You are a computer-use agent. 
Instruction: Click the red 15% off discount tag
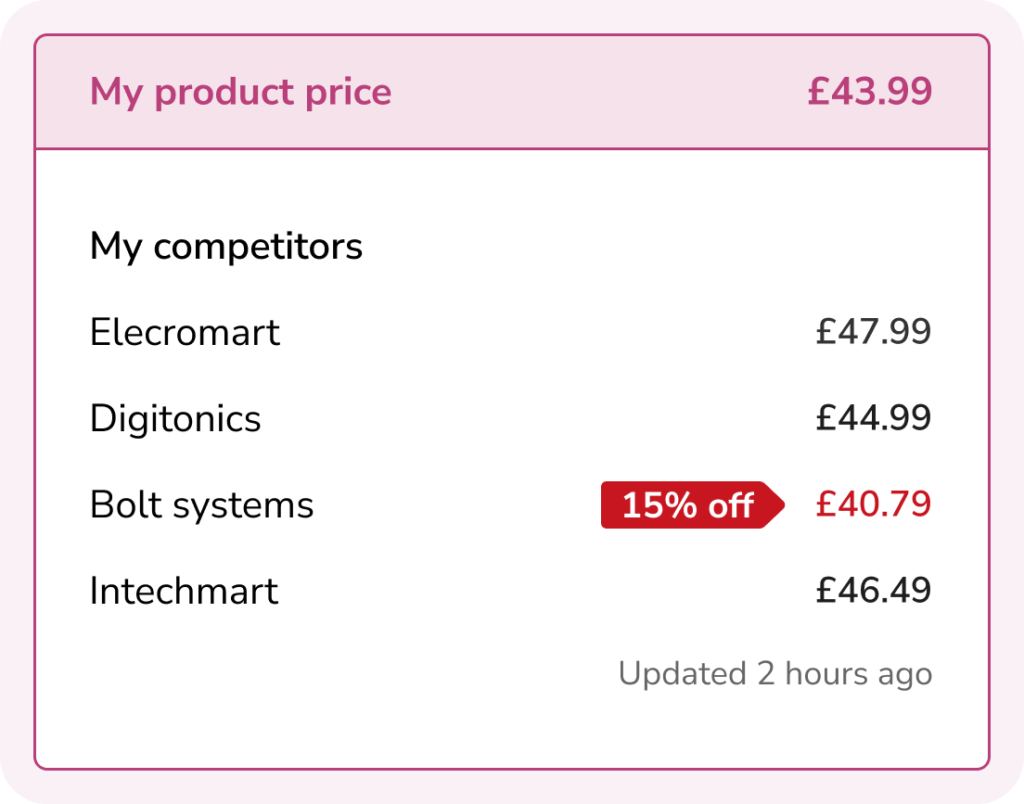click(x=686, y=505)
